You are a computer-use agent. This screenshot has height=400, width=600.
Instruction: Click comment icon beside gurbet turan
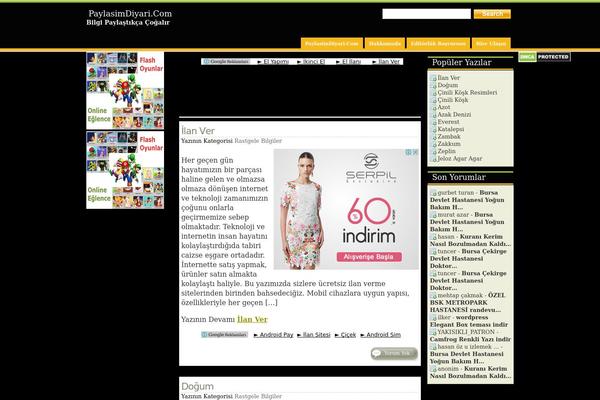click(433, 193)
